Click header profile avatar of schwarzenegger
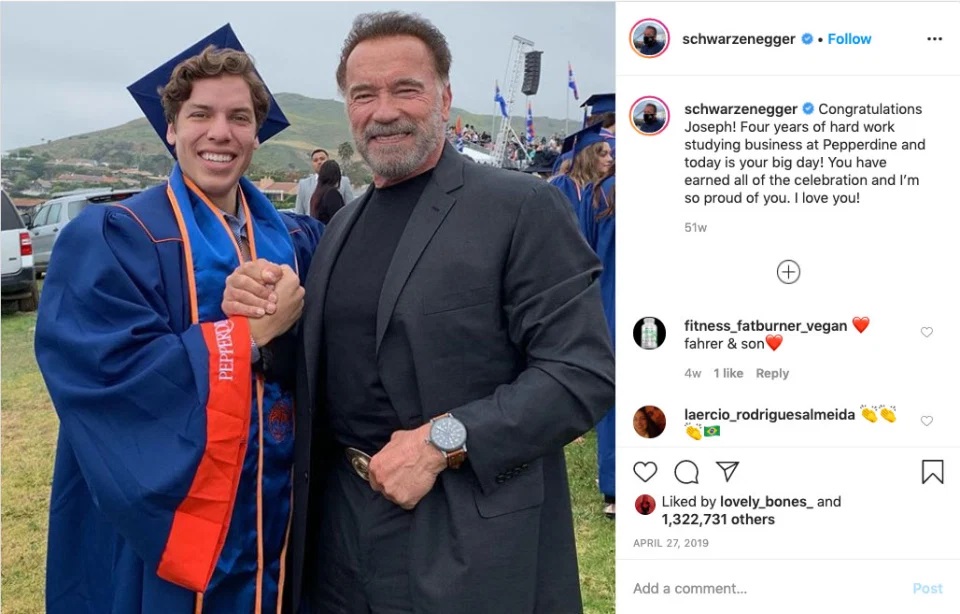Image resolution: width=960 pixels, height=614 pixels. 649,39
